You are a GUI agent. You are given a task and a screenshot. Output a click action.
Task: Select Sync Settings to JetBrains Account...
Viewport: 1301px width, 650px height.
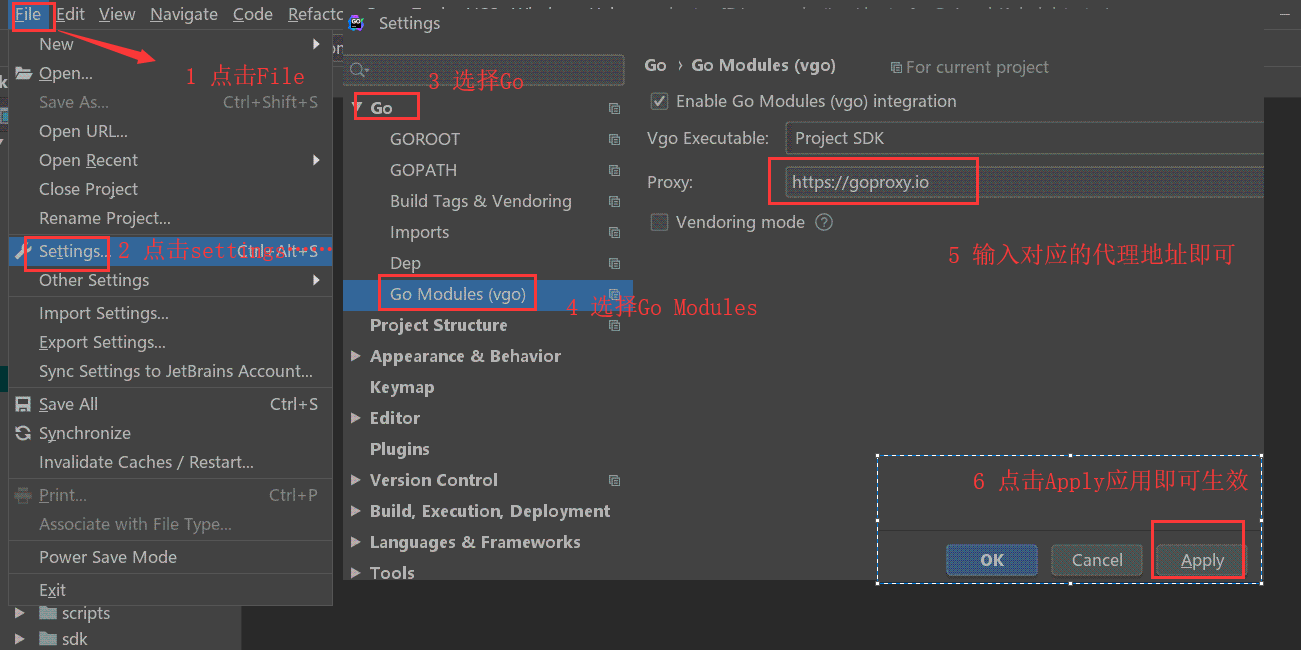170,371
